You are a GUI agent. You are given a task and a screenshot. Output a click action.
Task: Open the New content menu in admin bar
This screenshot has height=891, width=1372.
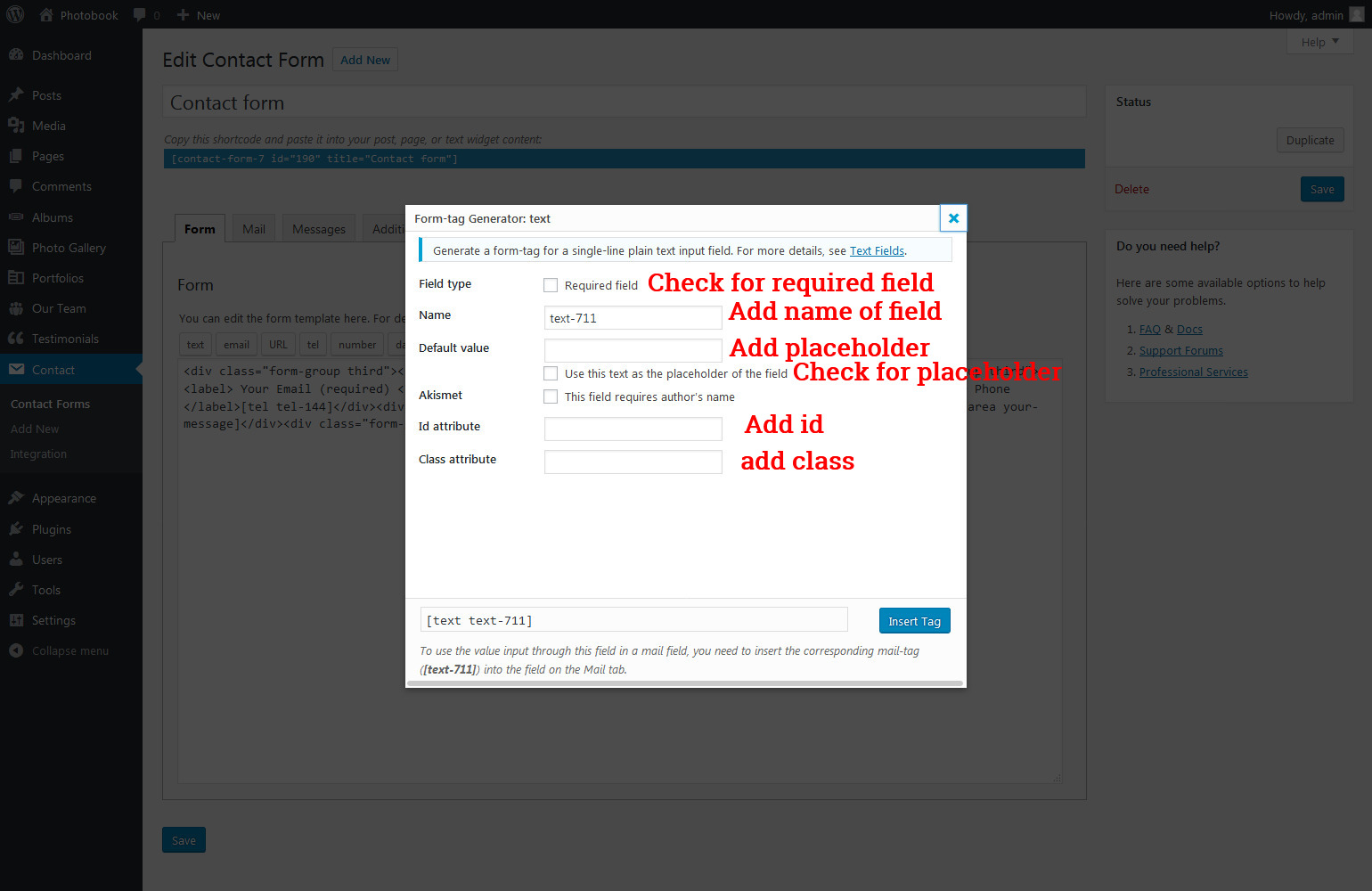pyautogui.click(x=199, y=15)
